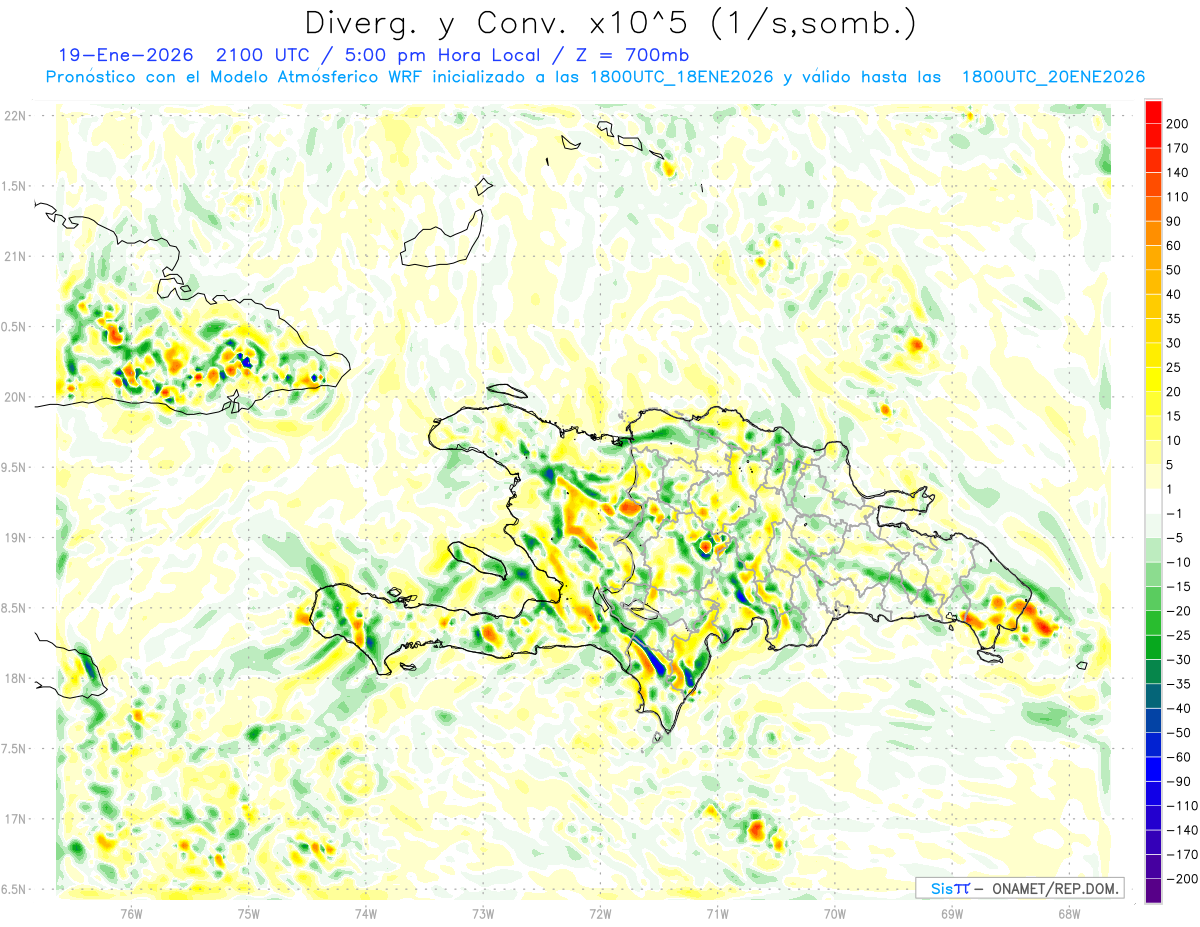1200x927 pixels.
Task: Click the '9.5N' latitude label
Action: 15,467
